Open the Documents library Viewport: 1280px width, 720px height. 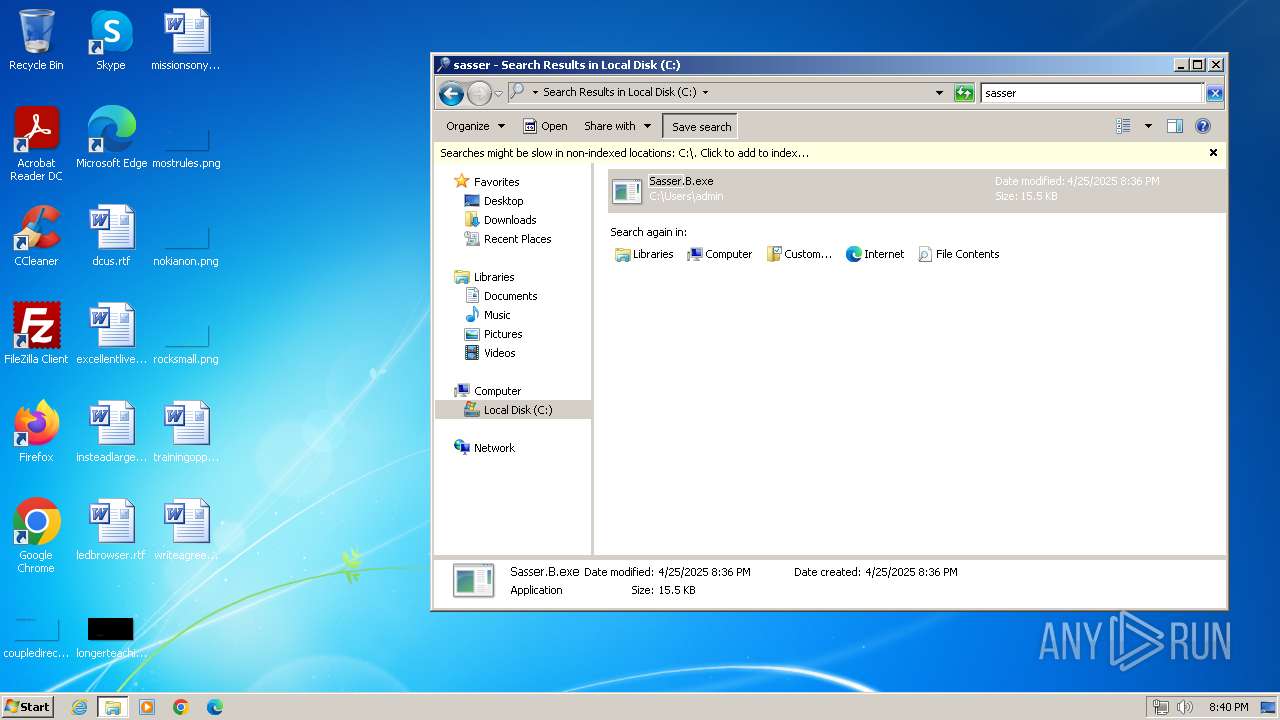pos(501,296)
